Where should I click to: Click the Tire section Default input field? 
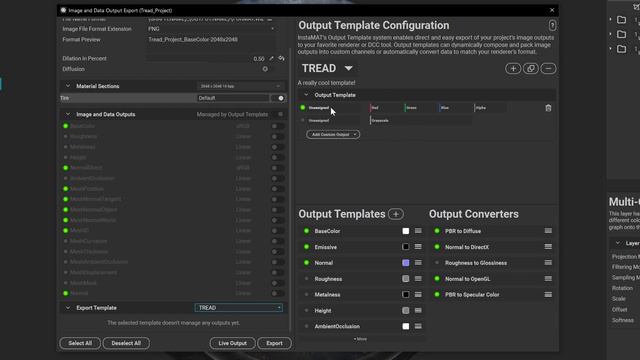(x=233, y=98)
